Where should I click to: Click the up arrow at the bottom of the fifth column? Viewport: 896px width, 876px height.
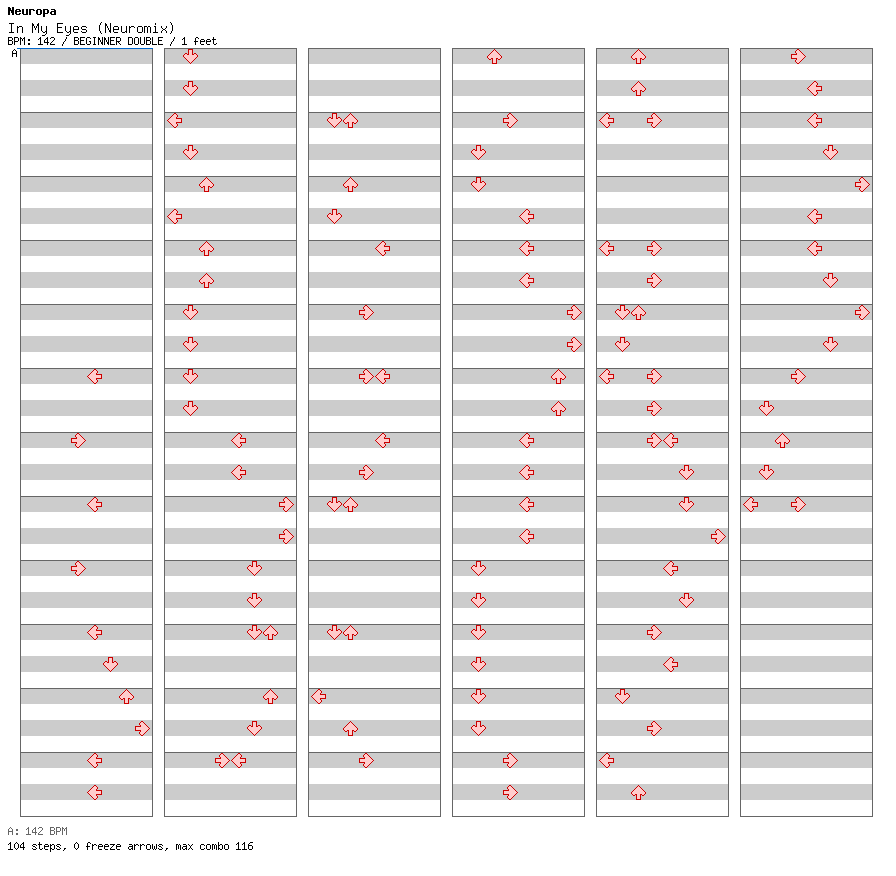click(x=638, y=793)
